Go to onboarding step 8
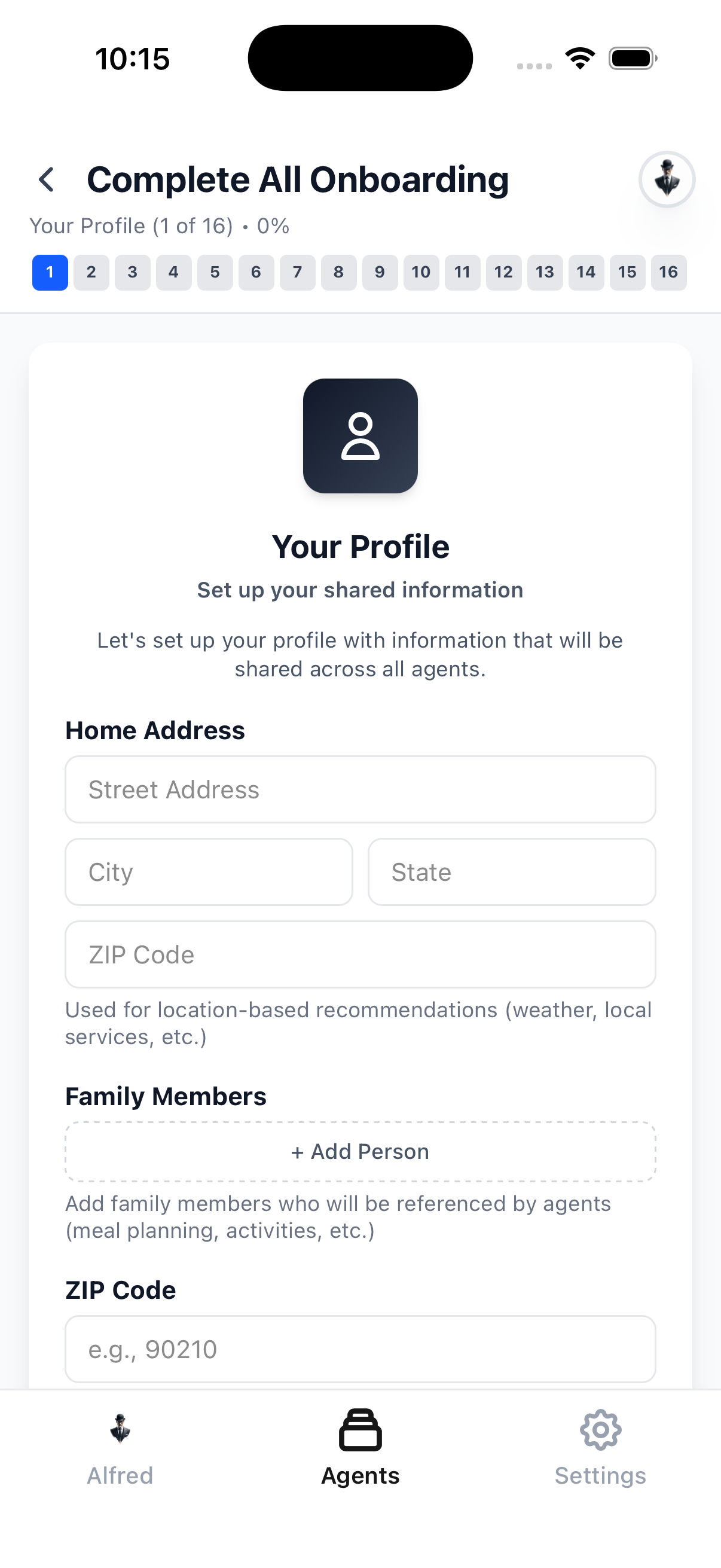The width and height of the screenshot is (721, 1568). tap(339, 272)
